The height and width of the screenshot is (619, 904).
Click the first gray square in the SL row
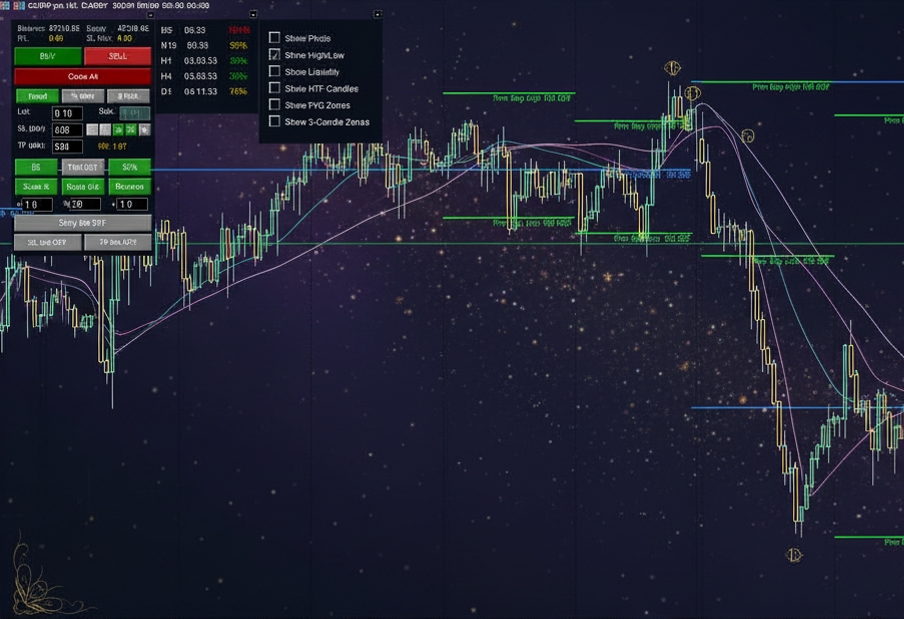(92, 129)
